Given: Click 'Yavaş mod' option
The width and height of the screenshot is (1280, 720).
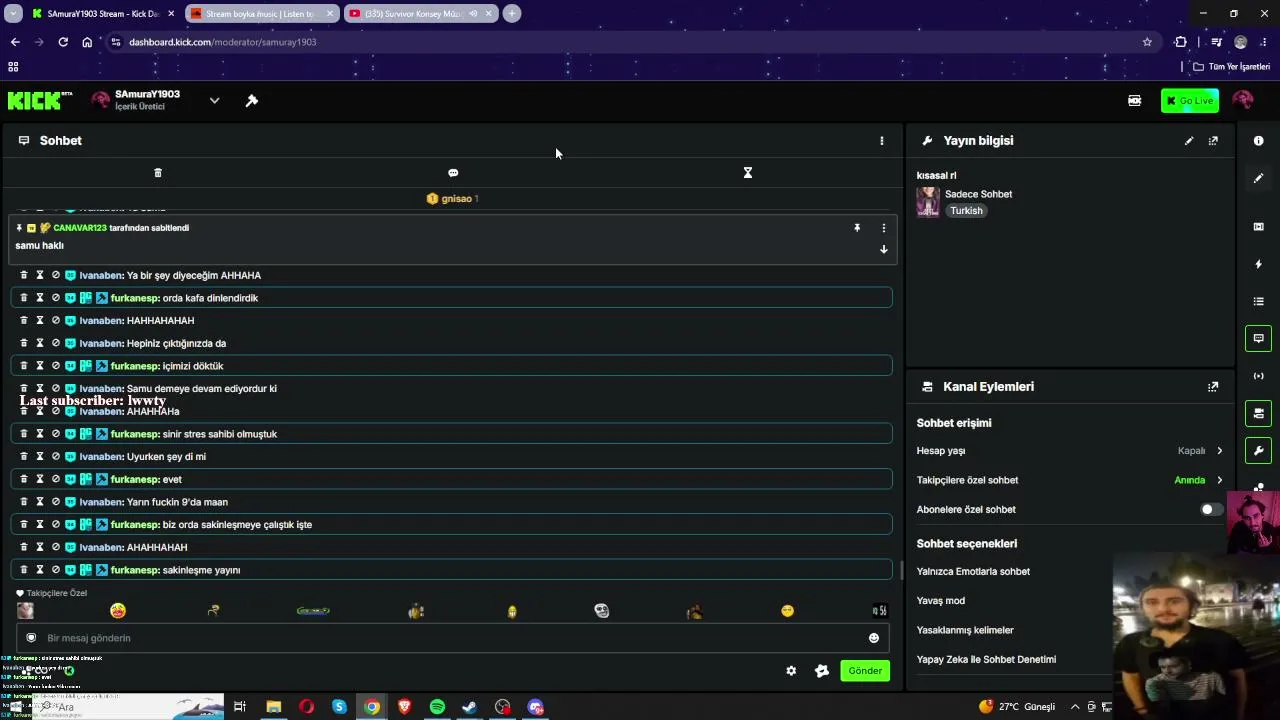Looking at the screenshot, I should click(x=941, y=601).
